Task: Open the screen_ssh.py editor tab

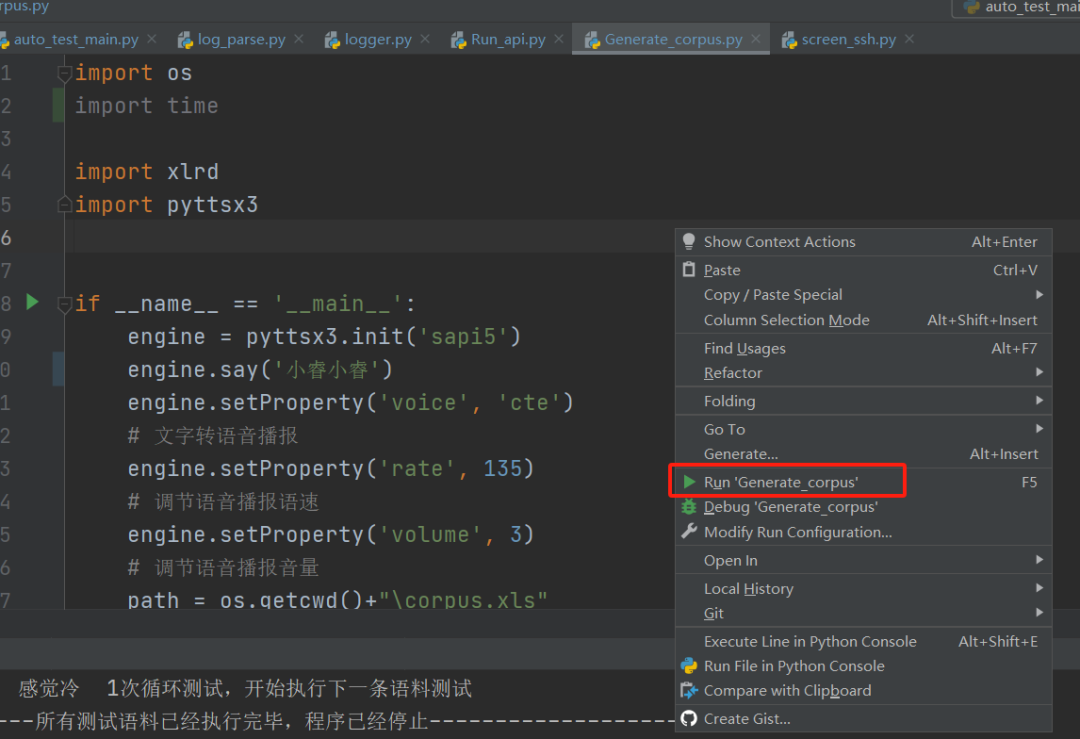Action: click(x=849, y=39)
